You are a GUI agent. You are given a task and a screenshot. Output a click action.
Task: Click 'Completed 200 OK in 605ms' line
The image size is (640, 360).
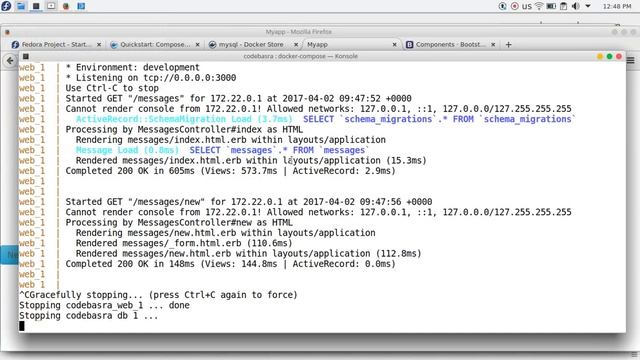coord(230,171)
